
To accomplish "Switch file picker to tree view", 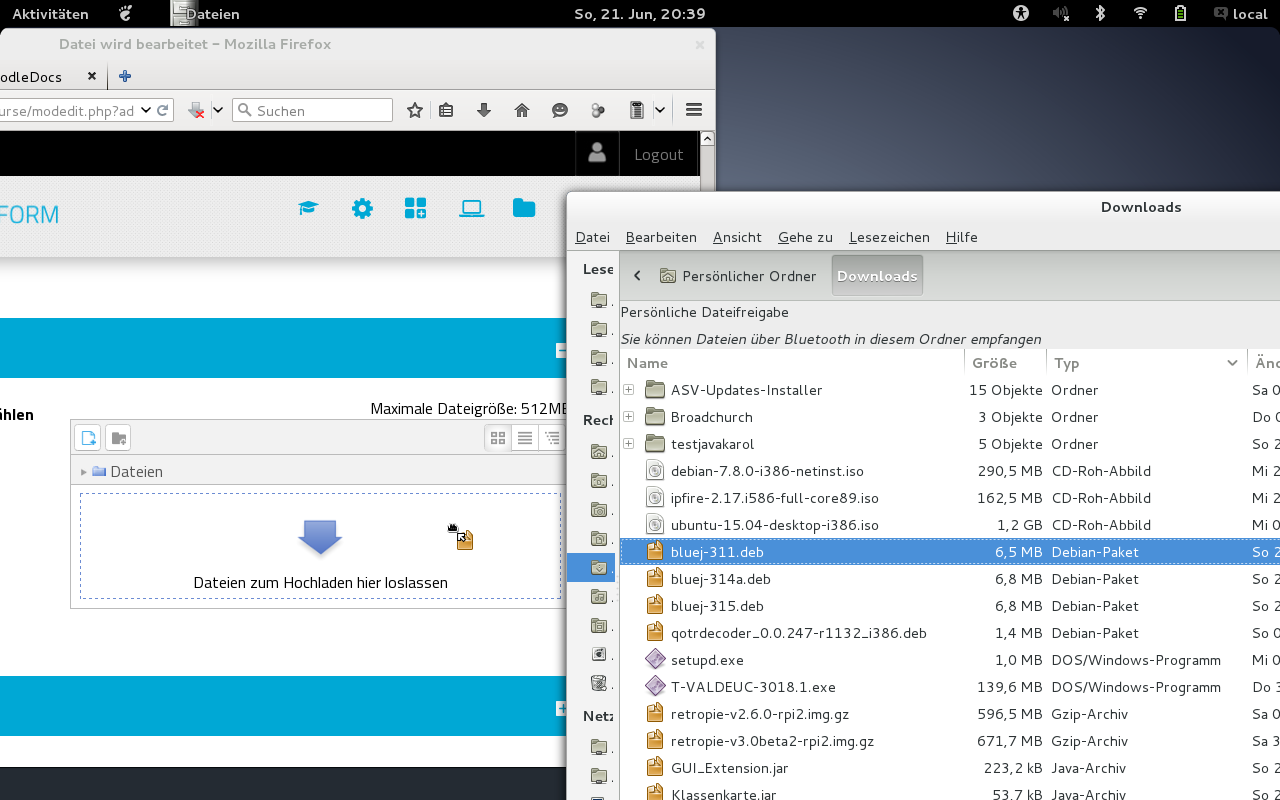I will point(551,438).
